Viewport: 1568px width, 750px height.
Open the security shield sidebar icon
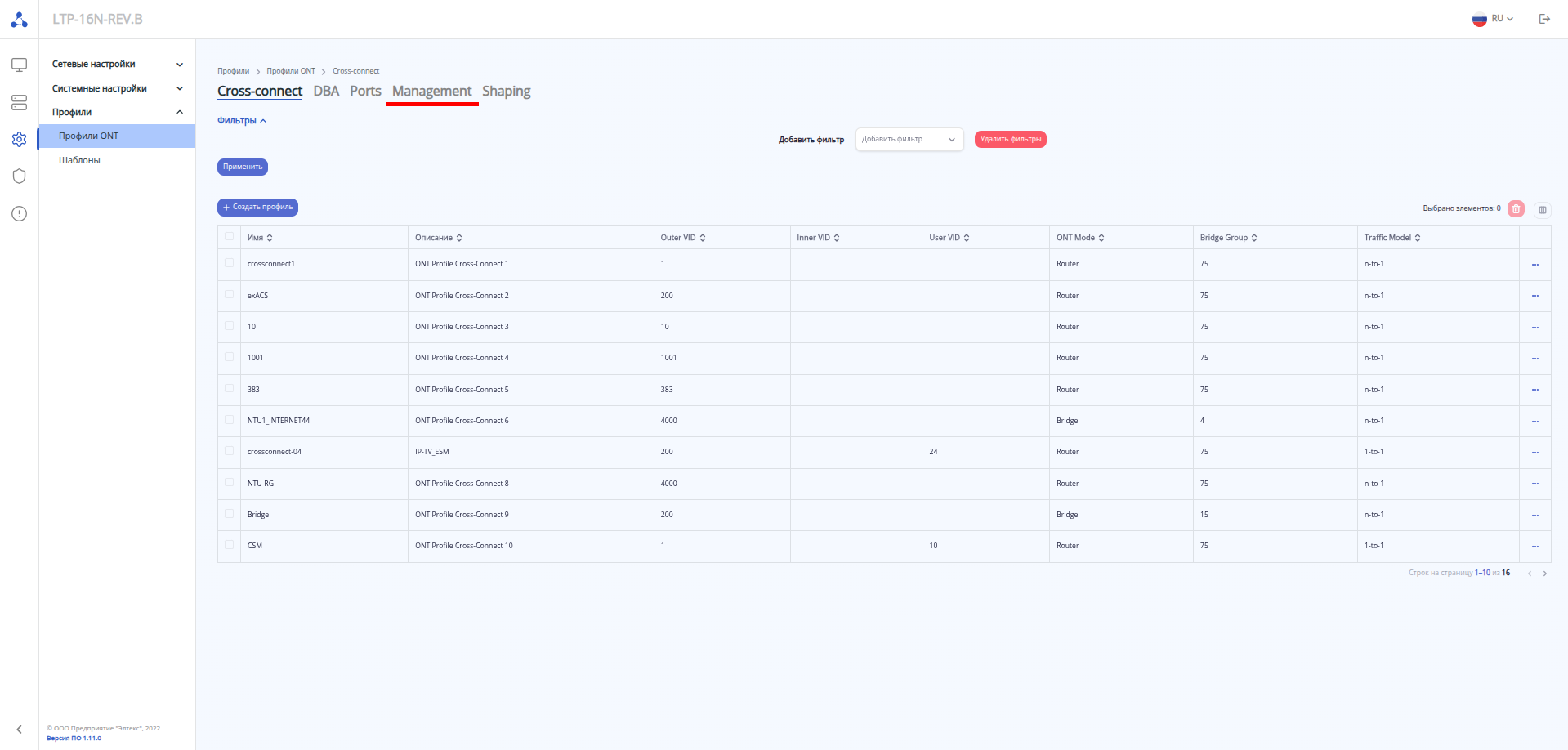(19, 176)
